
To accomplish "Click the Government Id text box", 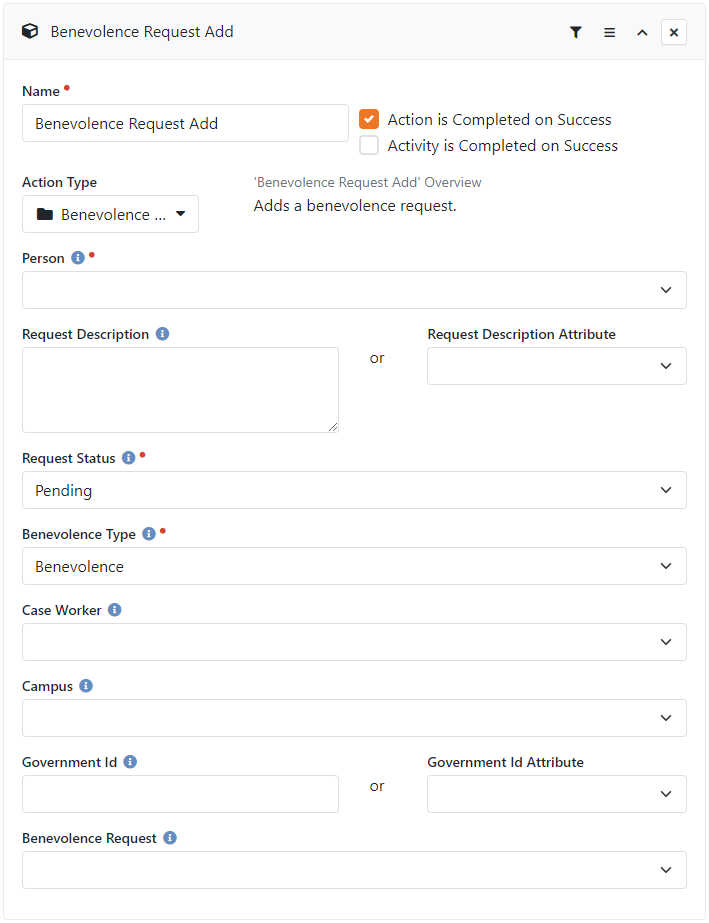I will click(180, 794).
